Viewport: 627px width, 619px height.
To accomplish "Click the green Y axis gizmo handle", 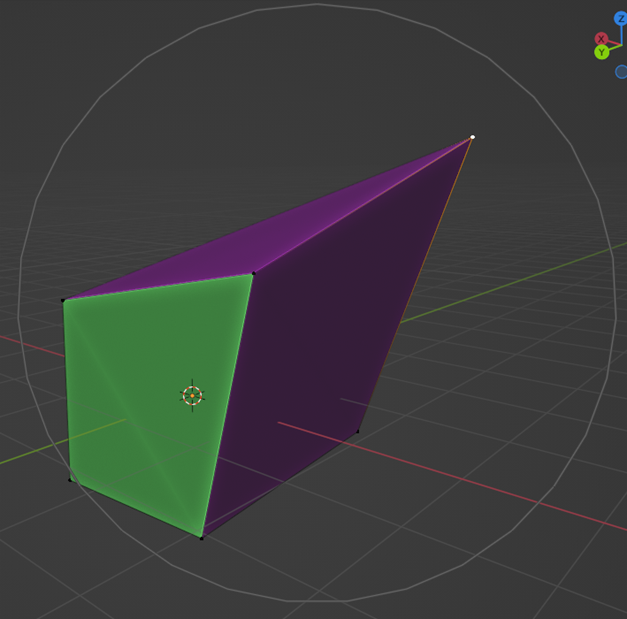I will pyautogui.click(x=602, y=52).
